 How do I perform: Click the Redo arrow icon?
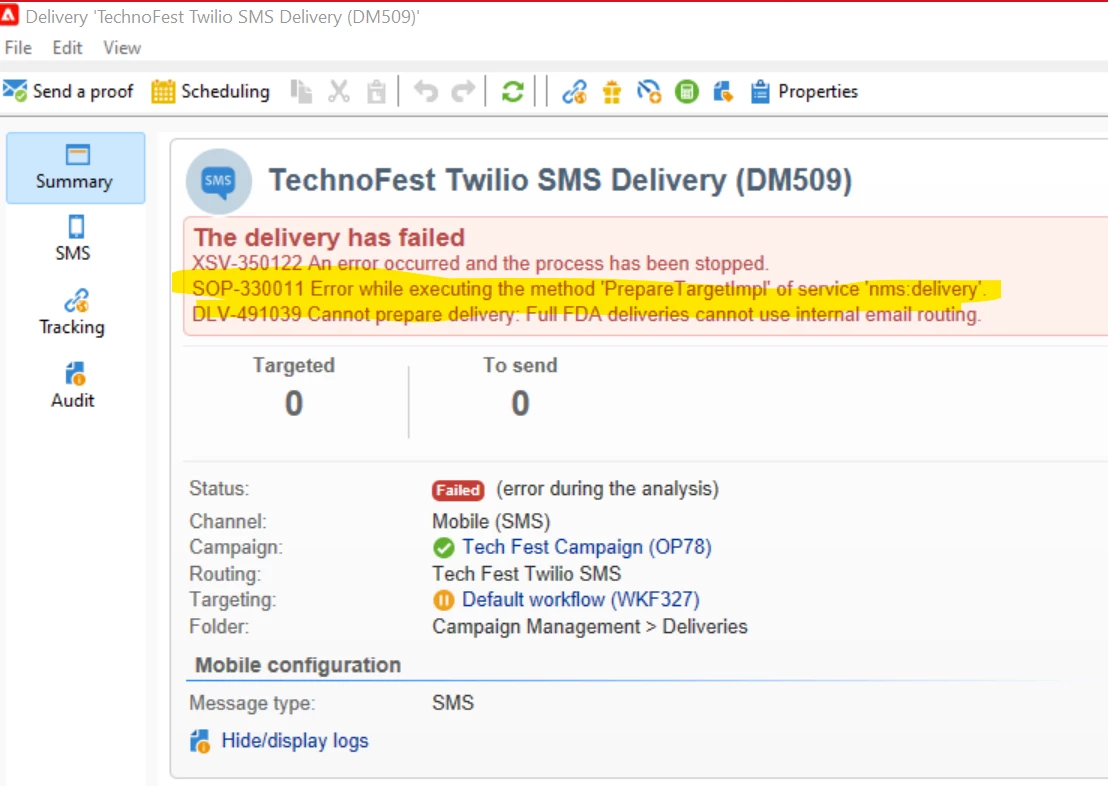tap(463, 92)
